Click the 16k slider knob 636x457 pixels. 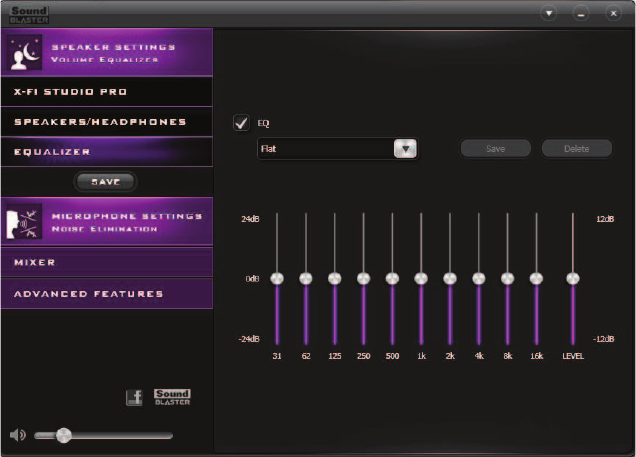coord(536,279)
